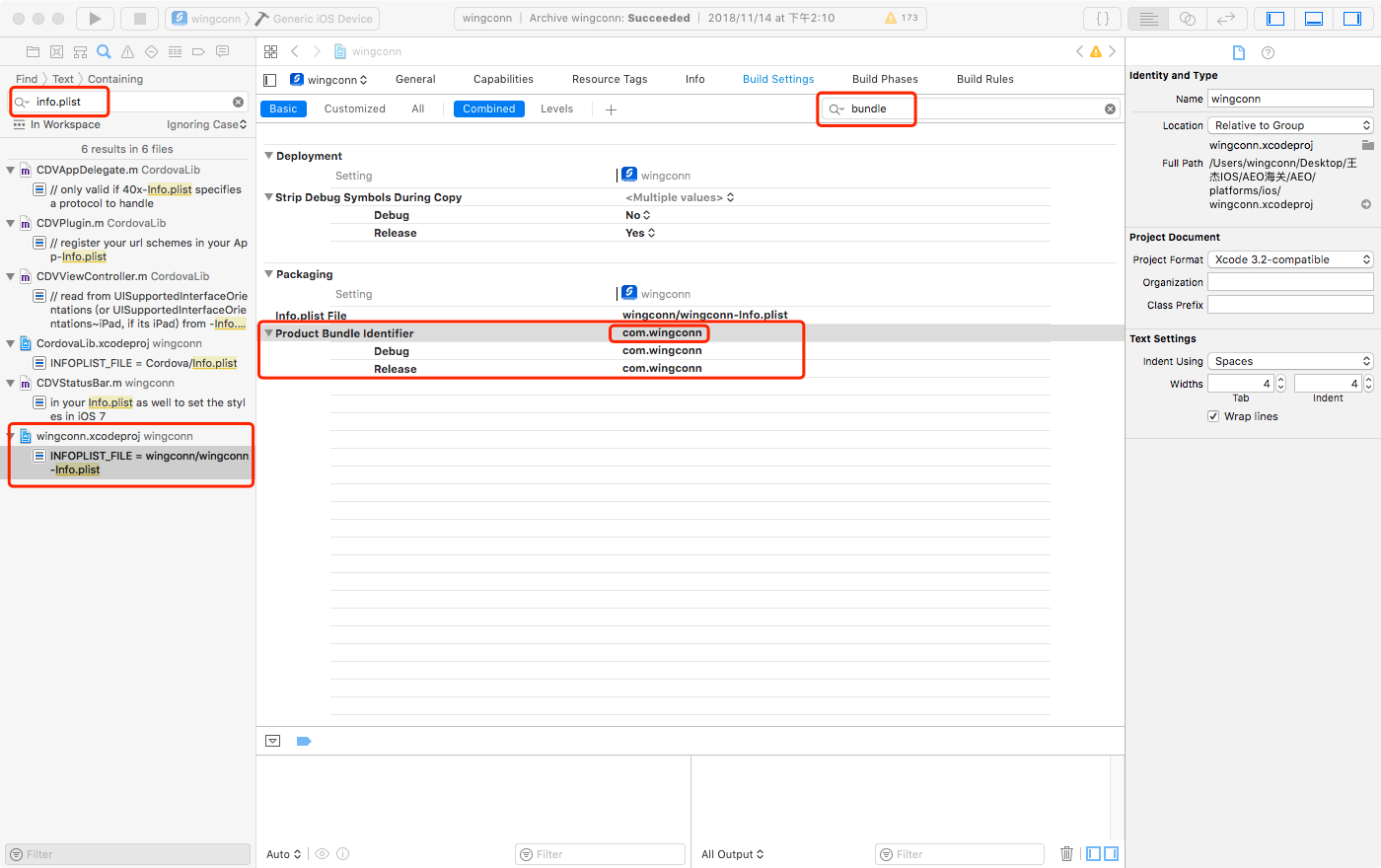Click the All settings filter button
Image resolution: width=1381 pixels, height=868 pixels.
point(418,108)
